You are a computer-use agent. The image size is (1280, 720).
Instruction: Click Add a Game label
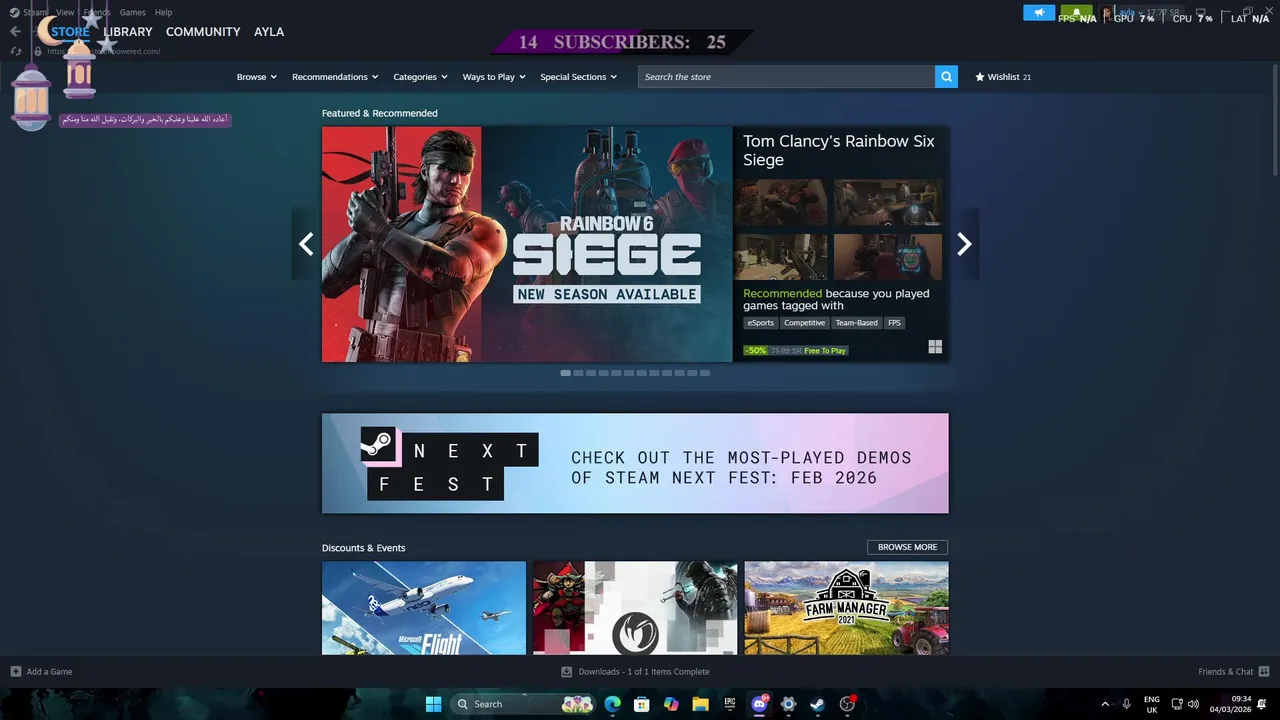(x=49, y=671)
